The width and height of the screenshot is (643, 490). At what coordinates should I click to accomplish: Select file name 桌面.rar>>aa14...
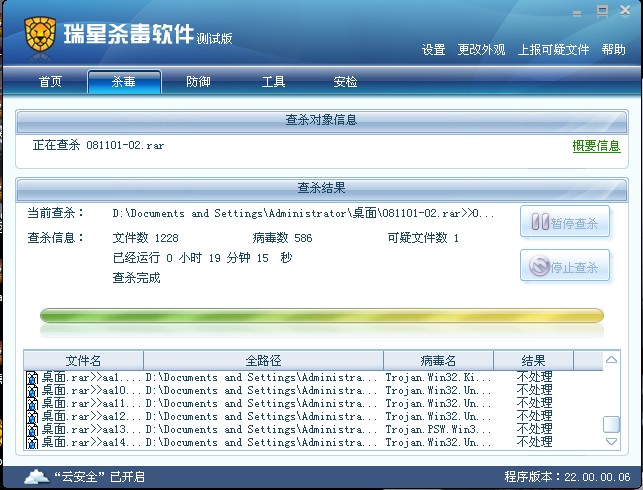(91, 443)
